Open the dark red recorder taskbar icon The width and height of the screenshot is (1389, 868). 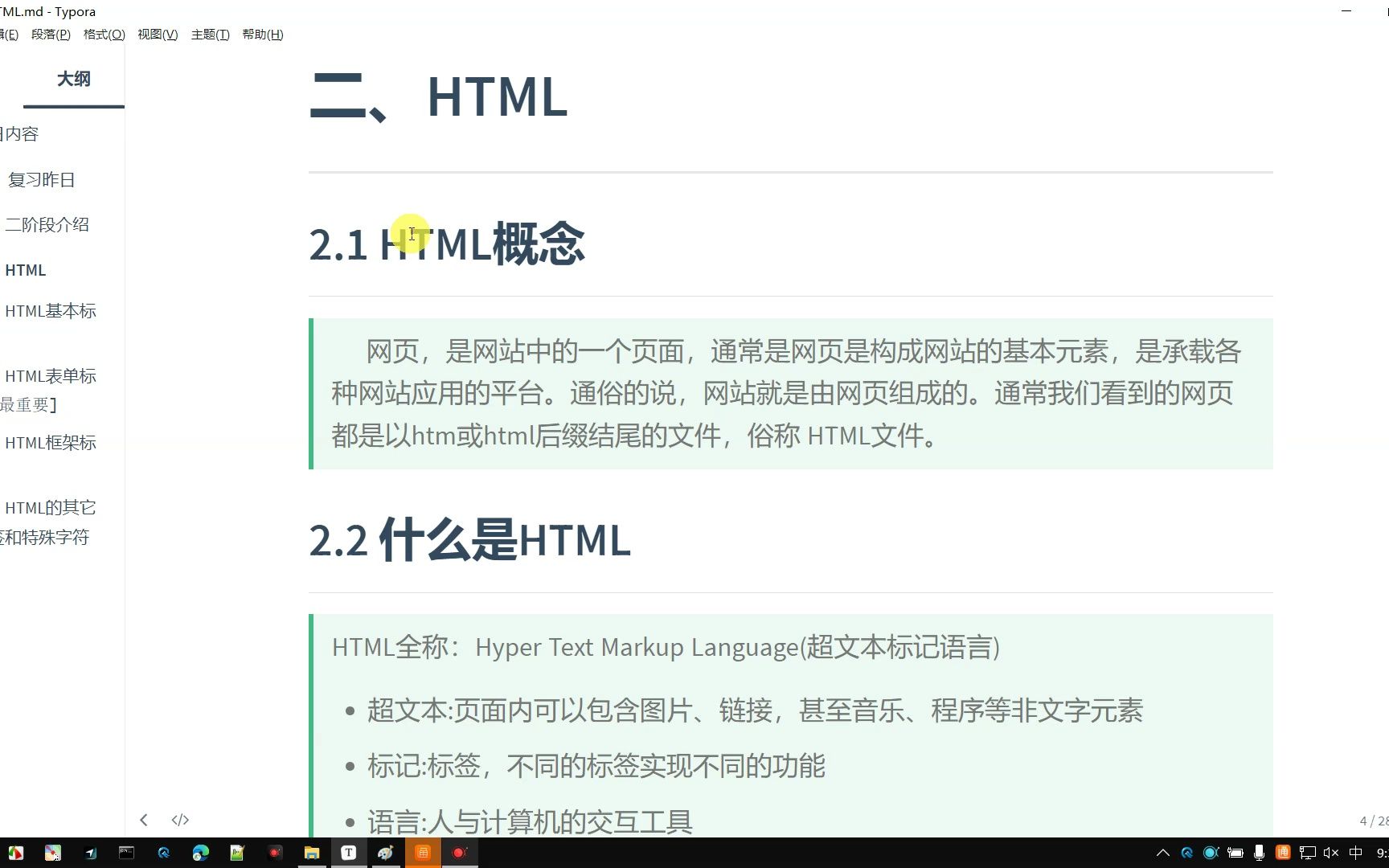pyautogui.click(x=275, y=853)
